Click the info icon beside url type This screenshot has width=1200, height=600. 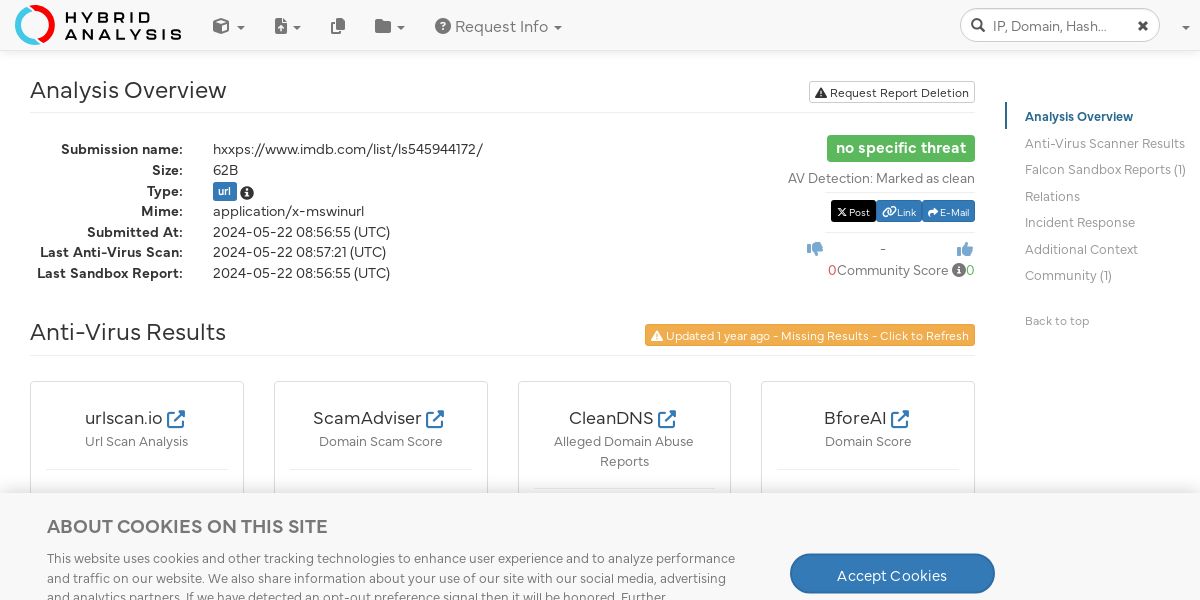247,193
